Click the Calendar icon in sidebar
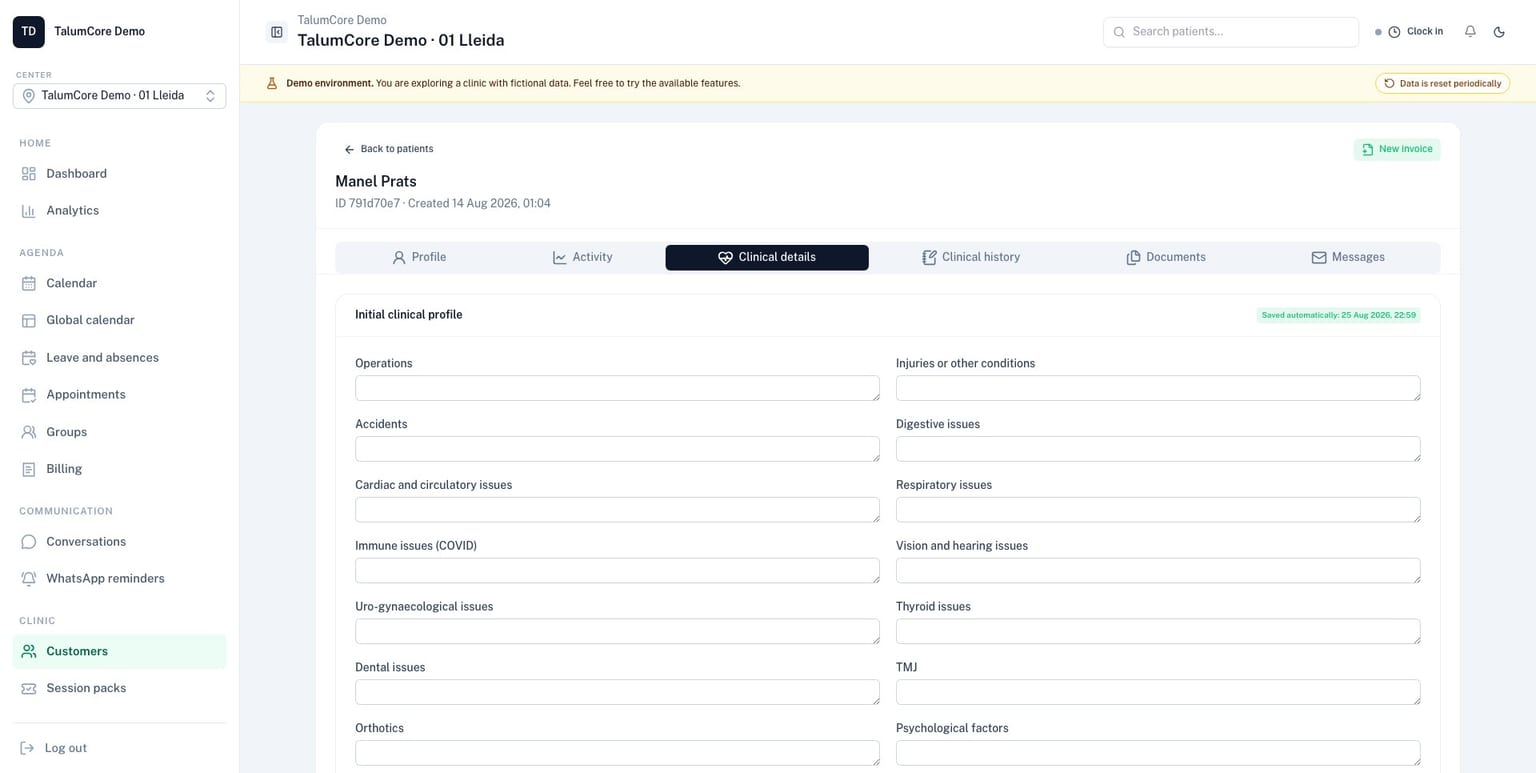 [x=29, y=284]
